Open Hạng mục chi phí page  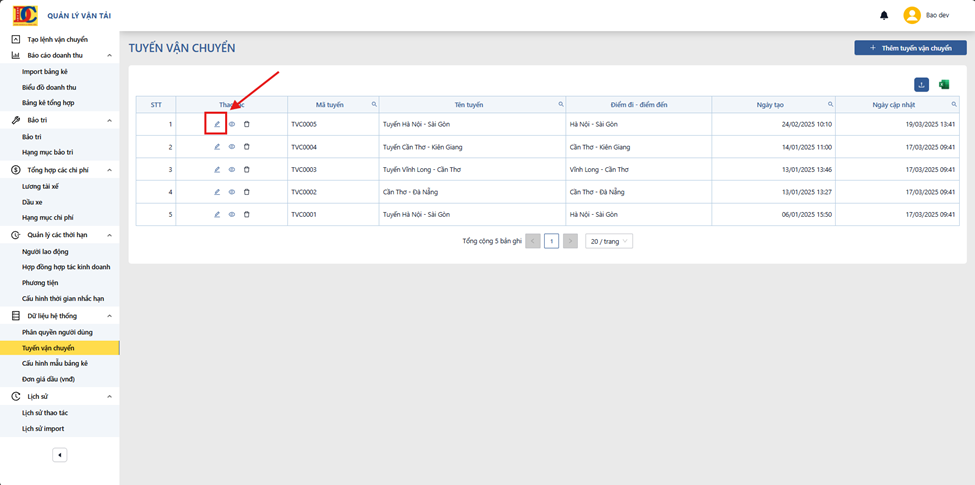(60, 218)
